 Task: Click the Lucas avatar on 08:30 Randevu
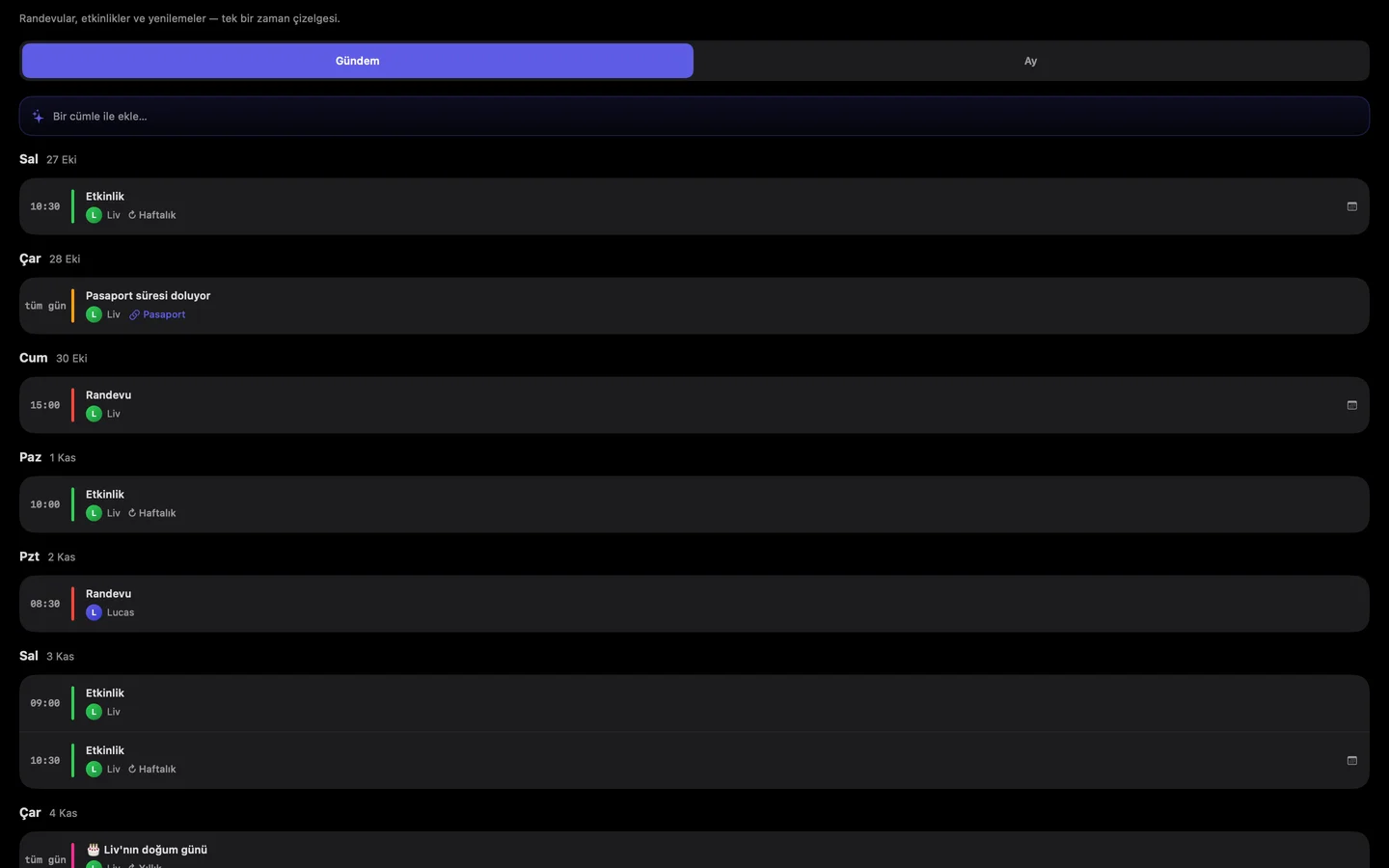coord(94,612)
